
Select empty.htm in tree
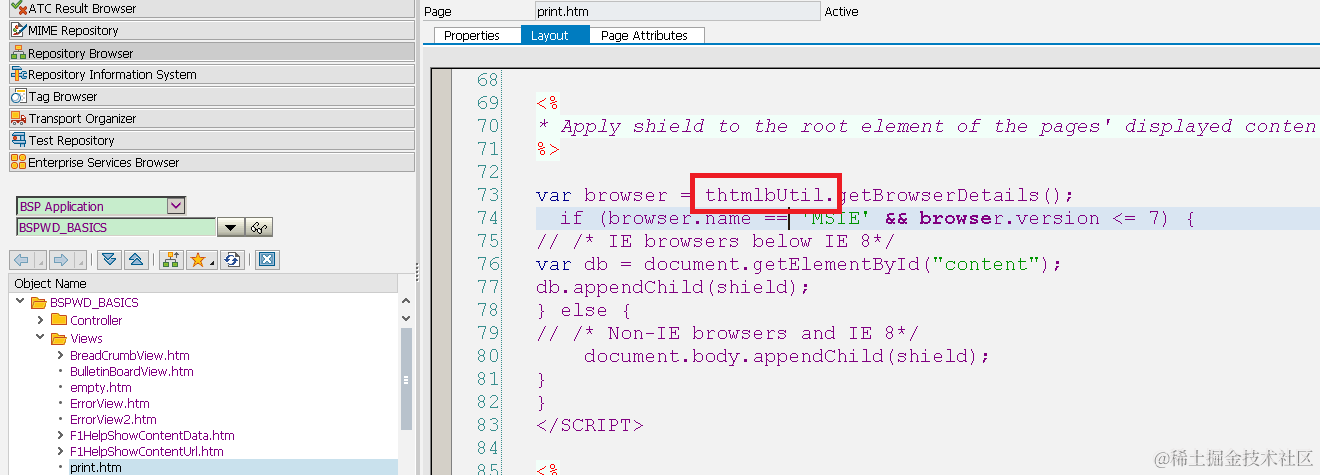[100, 387]
